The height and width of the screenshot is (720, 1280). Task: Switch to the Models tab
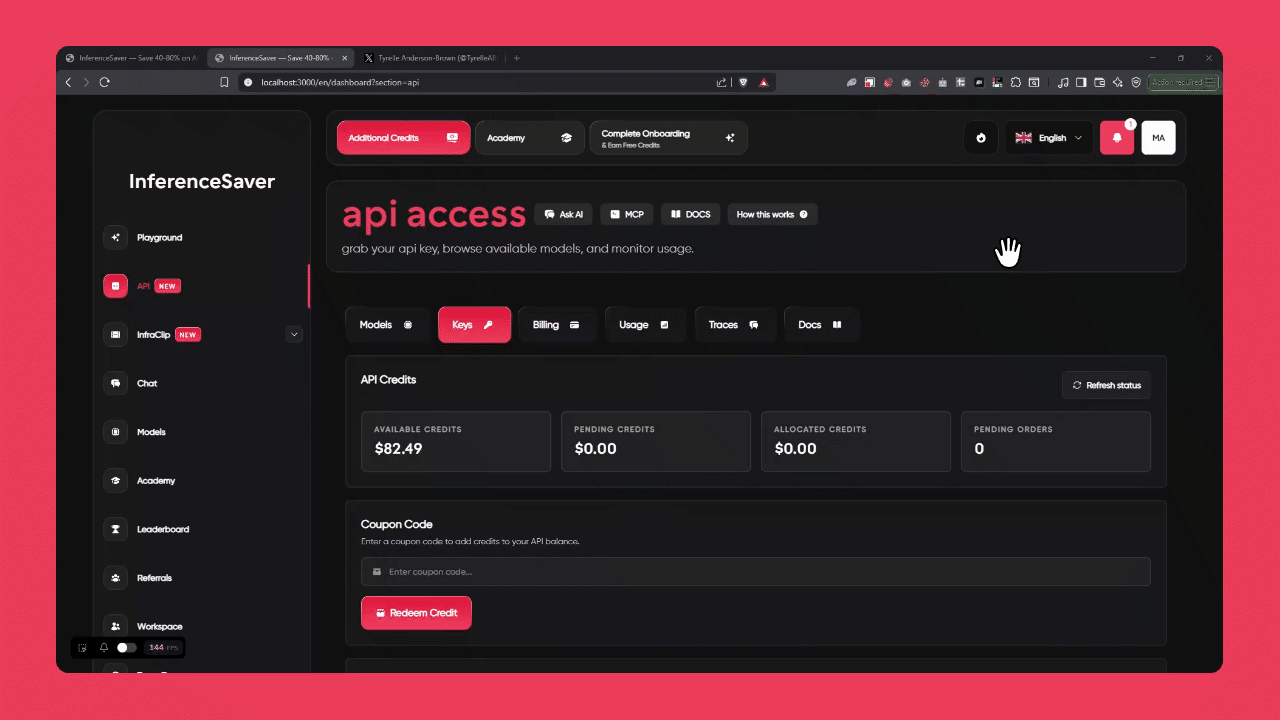387,325
